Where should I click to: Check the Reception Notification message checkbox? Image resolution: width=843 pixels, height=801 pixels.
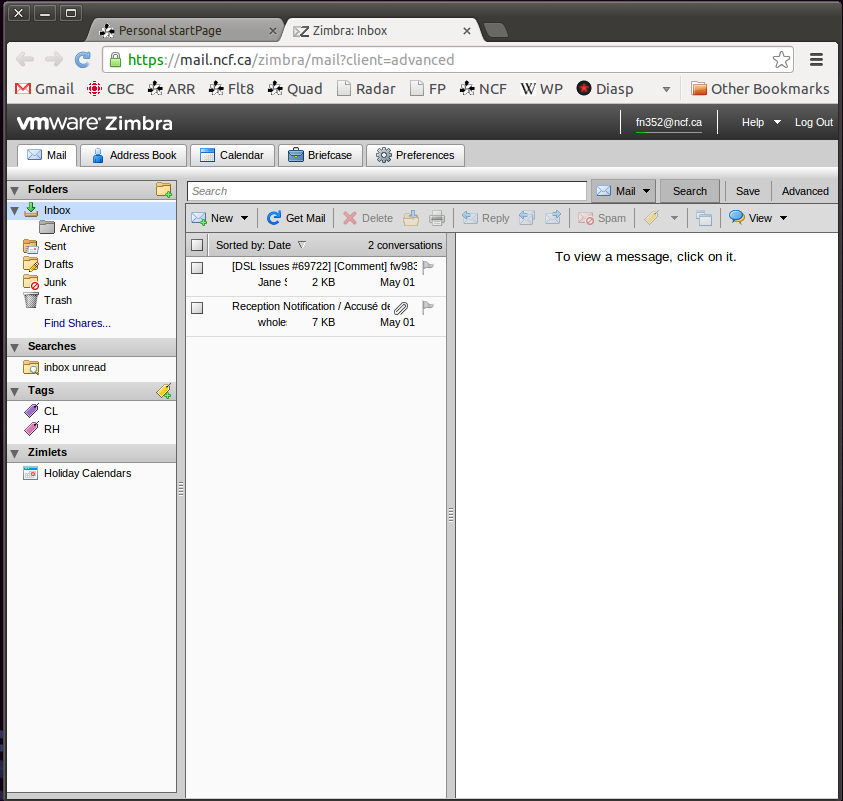point(197,308)
